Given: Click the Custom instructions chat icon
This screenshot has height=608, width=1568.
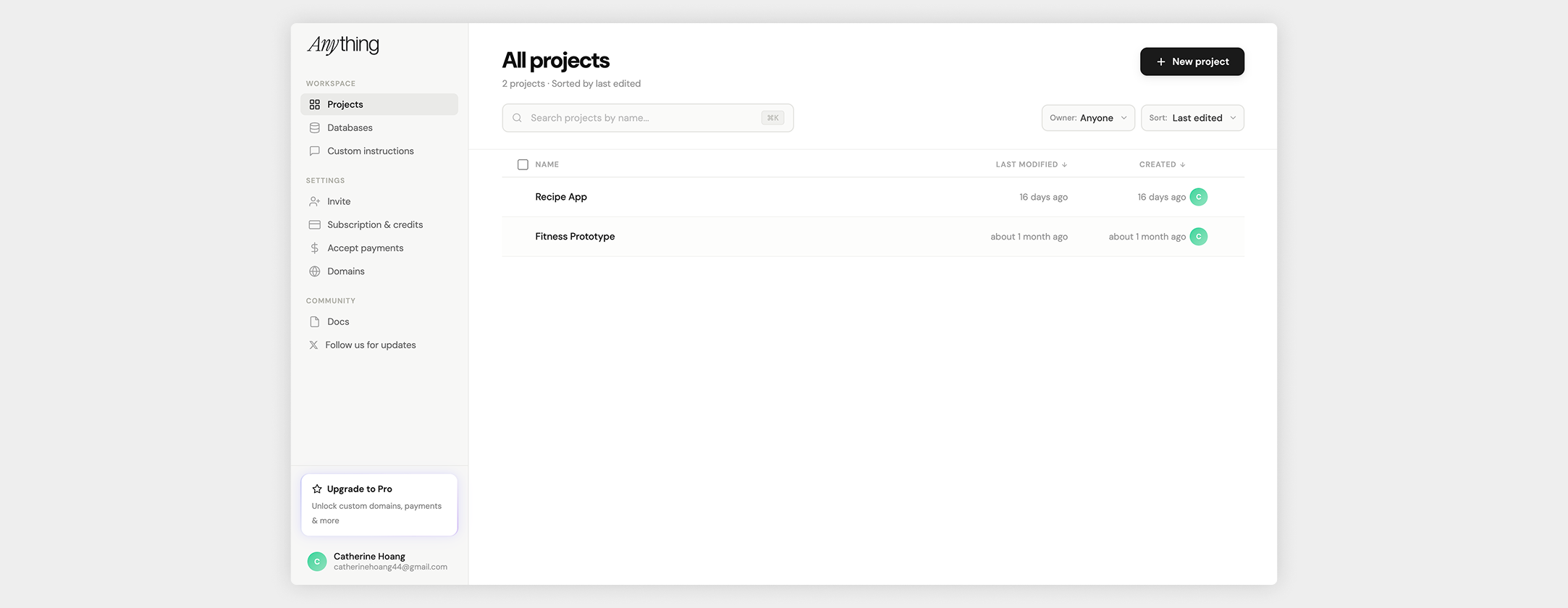Looking at the screenshot, I should coord(314,151).
